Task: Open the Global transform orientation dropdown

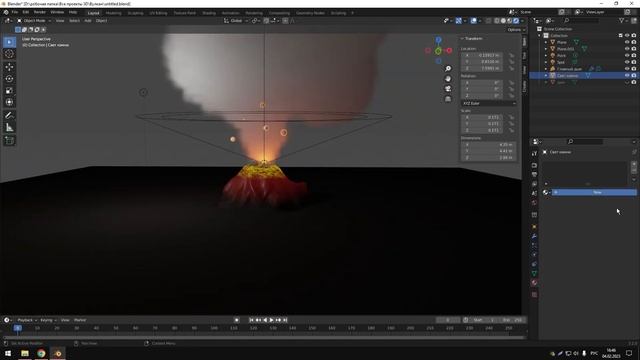Action: [x=236, y=20]
